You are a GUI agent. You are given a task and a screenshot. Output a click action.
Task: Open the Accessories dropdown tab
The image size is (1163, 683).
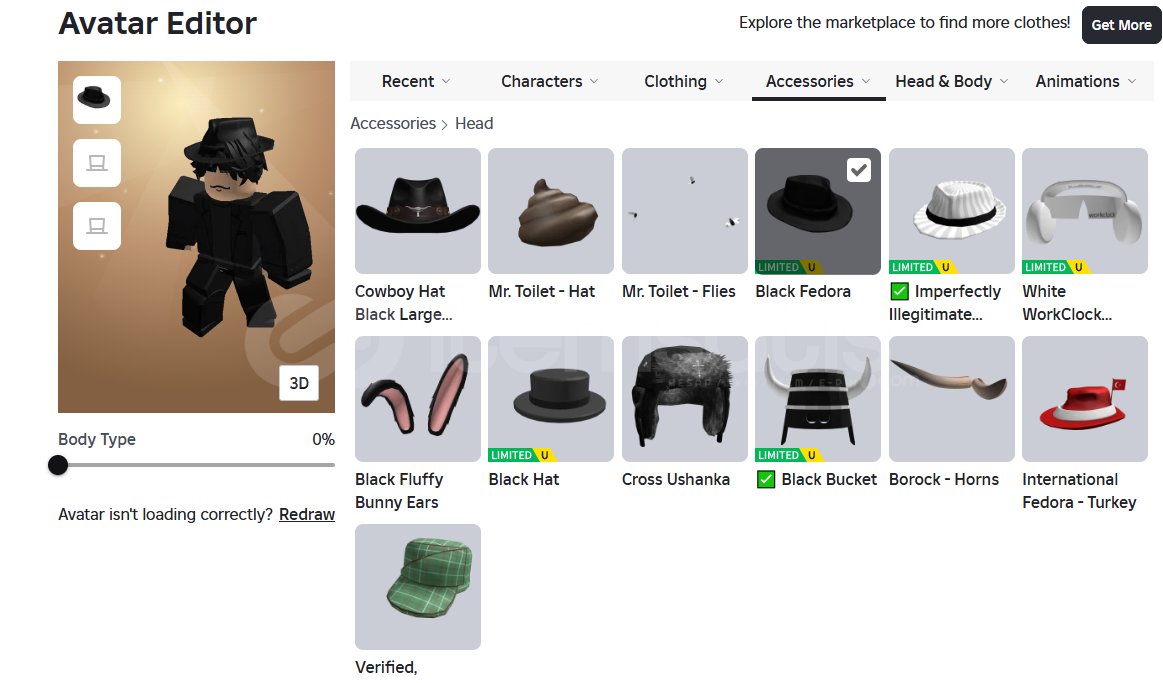pyautogui.click(x=818, y=82)
